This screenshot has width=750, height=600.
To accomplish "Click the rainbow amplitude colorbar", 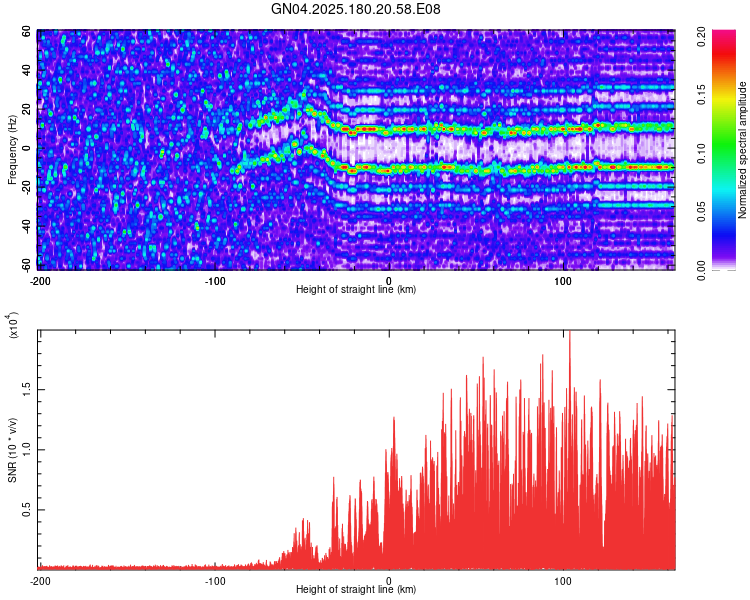I will 724,150.
